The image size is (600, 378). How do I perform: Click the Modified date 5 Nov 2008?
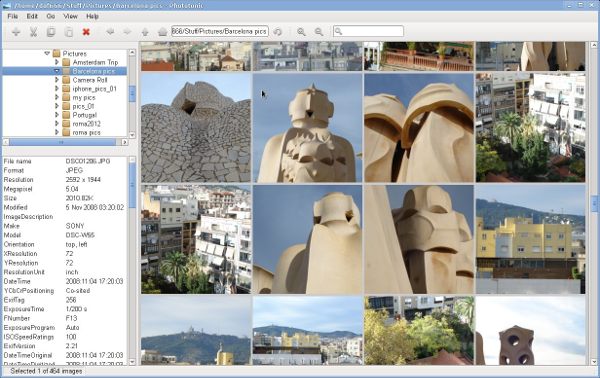coord(95,207)
